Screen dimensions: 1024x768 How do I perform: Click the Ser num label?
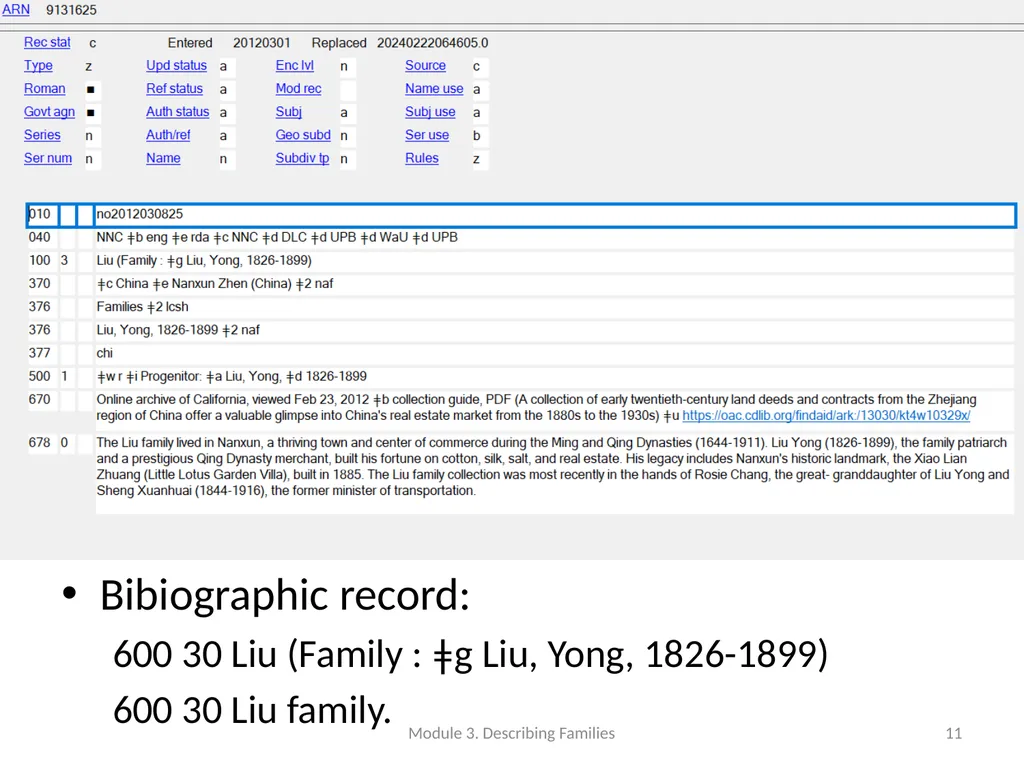pos(48,159)
